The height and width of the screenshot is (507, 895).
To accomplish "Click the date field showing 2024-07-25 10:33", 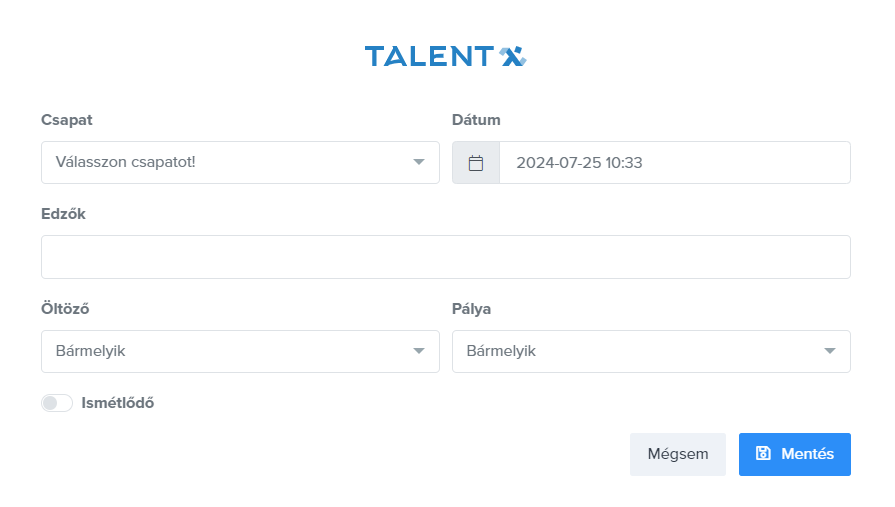I will (674, 163).
